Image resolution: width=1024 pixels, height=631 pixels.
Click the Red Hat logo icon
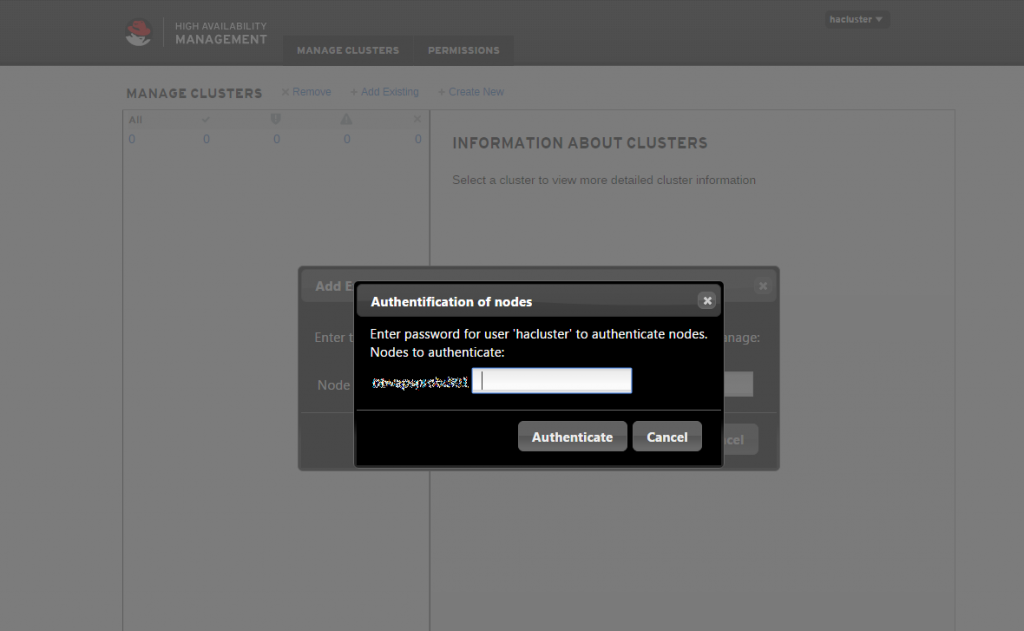(138, 31)
